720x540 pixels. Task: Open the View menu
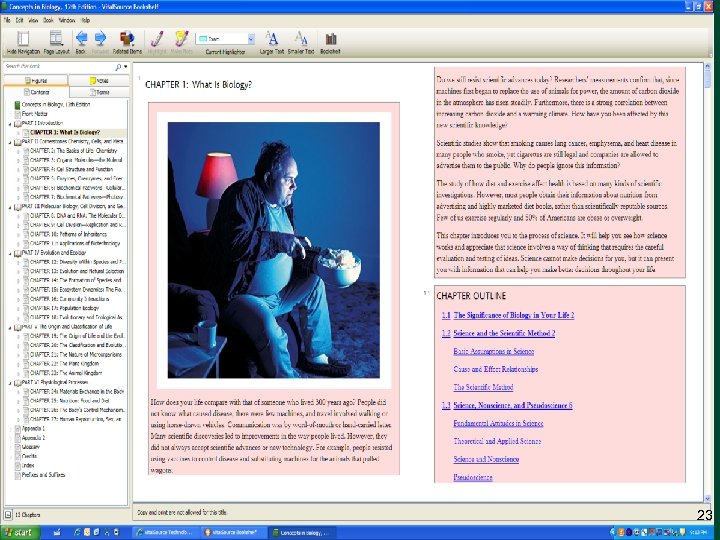click(x=33, y=20)
